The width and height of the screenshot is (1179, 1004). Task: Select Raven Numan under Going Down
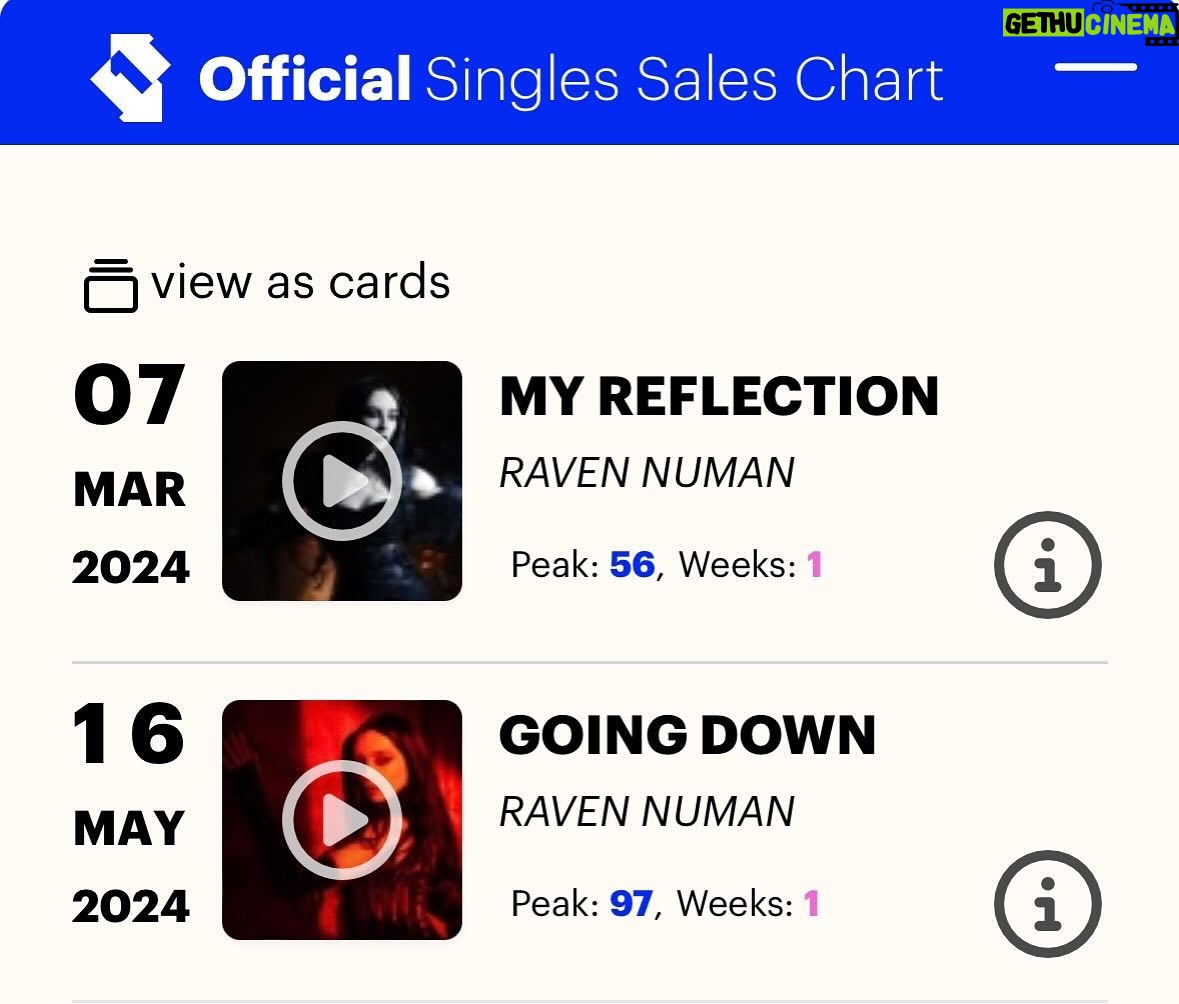(646, 811)
